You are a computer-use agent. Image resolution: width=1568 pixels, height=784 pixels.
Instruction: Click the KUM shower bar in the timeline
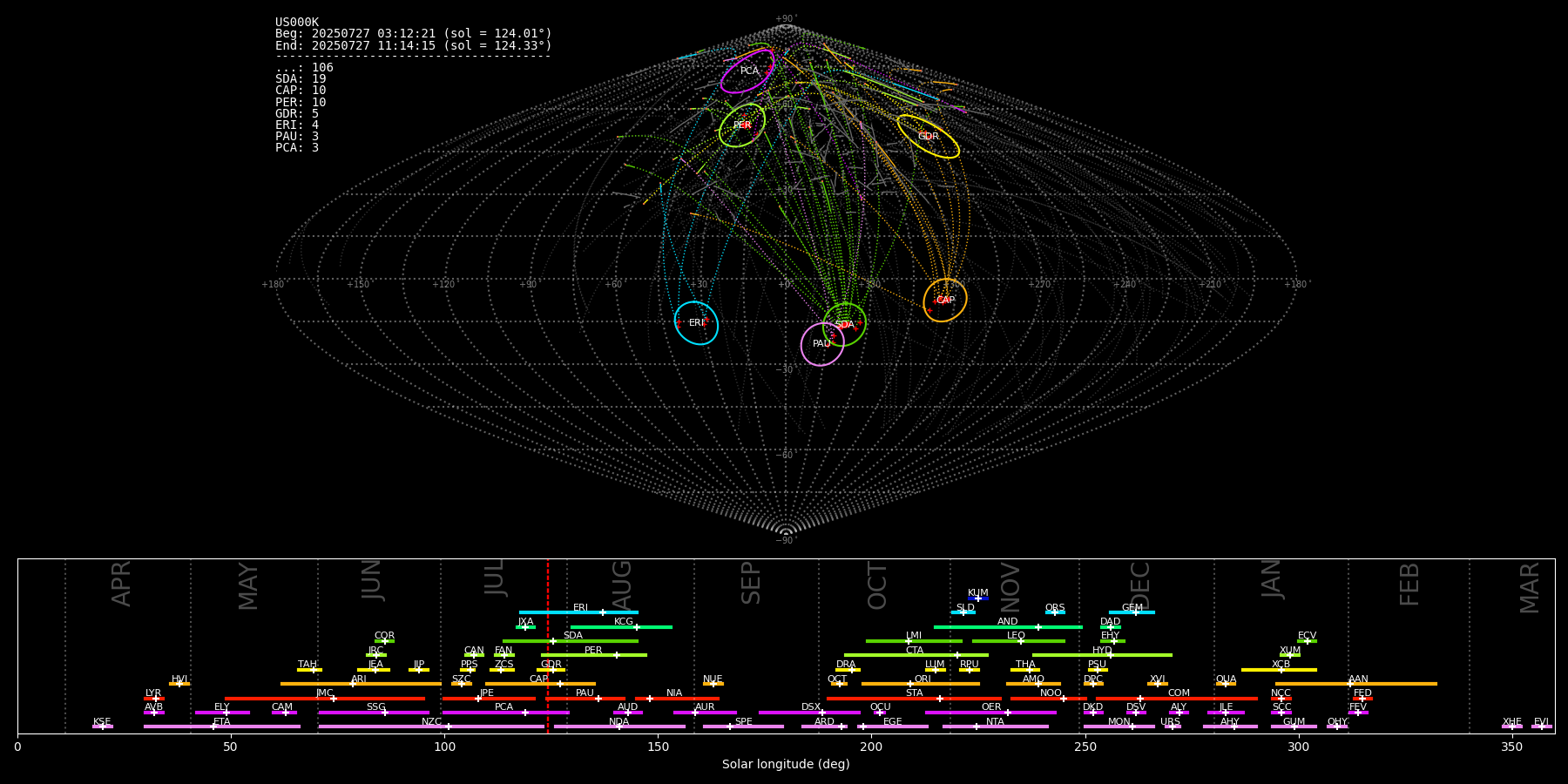[978, 598]
